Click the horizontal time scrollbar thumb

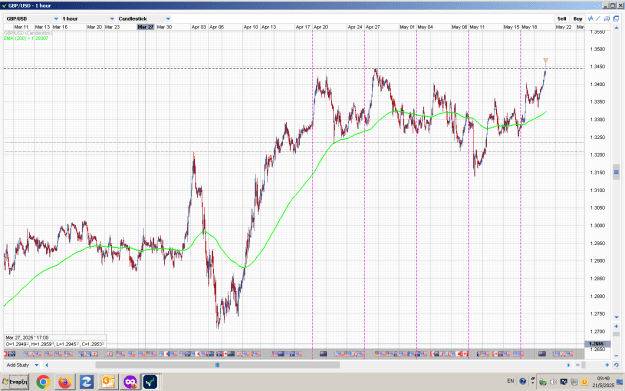(x=218, y=365)
